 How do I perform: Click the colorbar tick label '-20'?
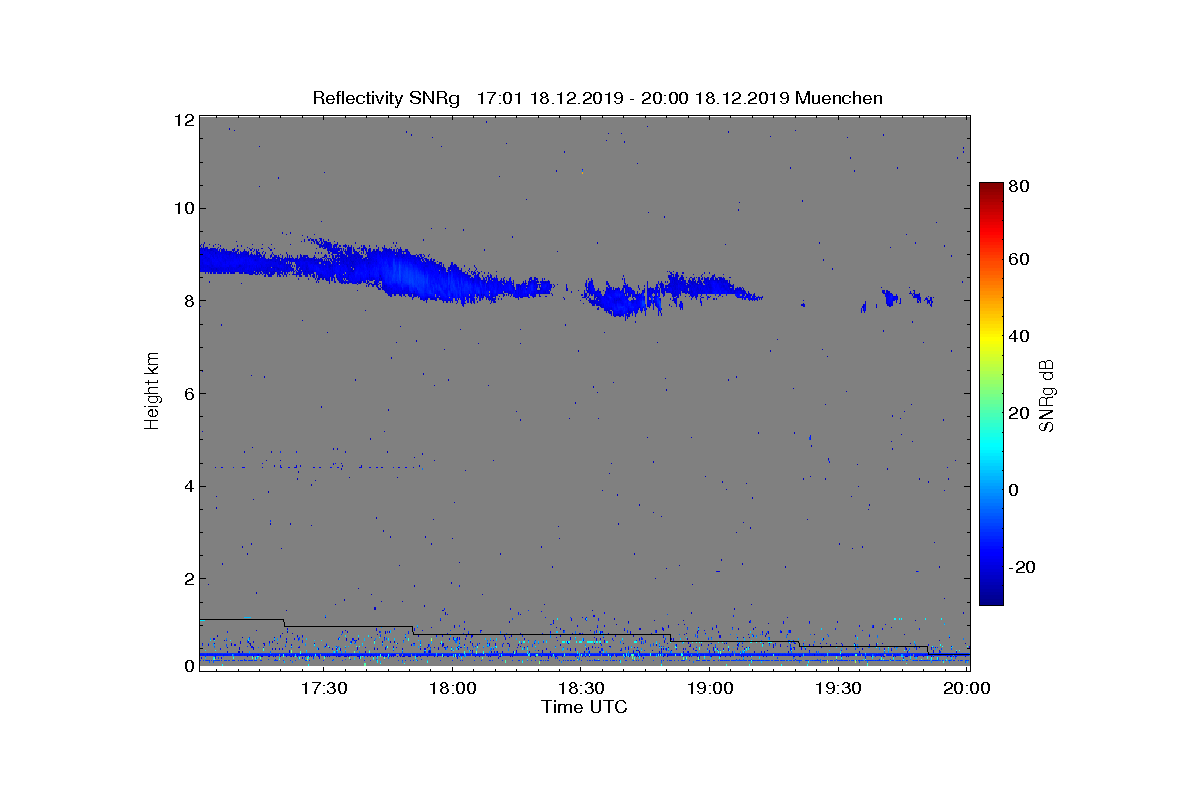coord(1023,567)
